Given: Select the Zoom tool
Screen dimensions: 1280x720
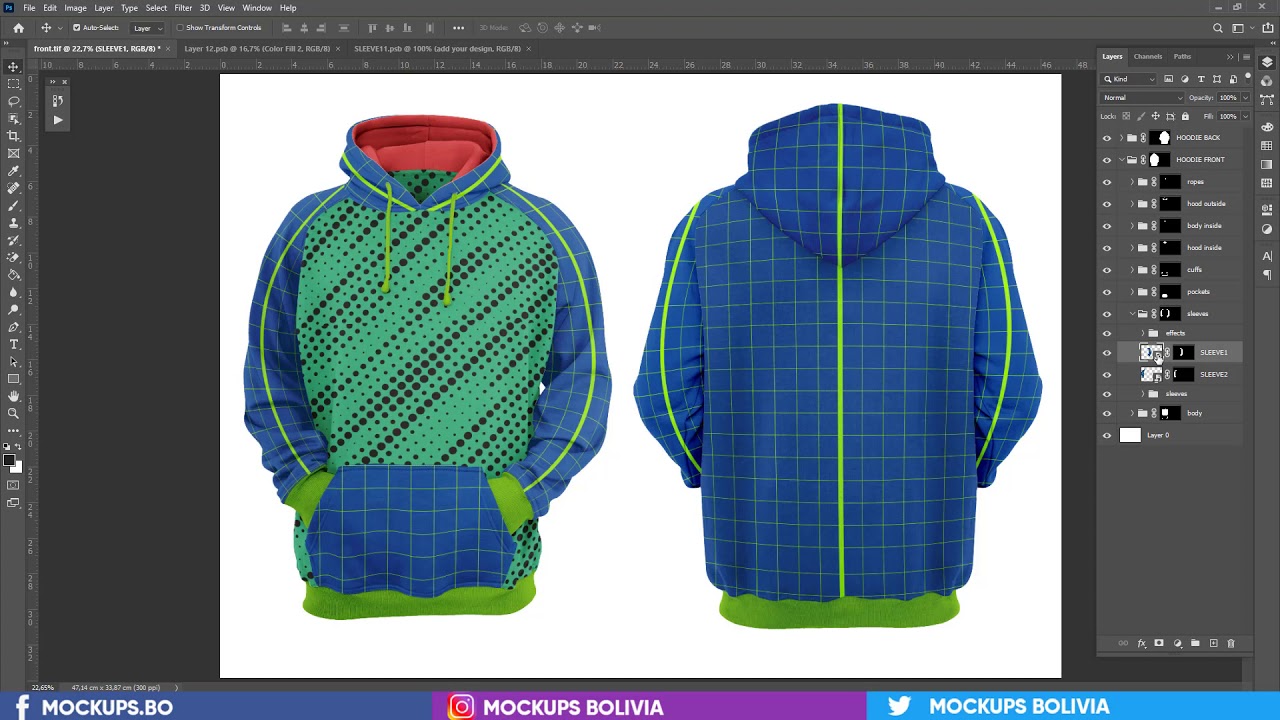Looking at the screenshot, I should pos(13,413).
